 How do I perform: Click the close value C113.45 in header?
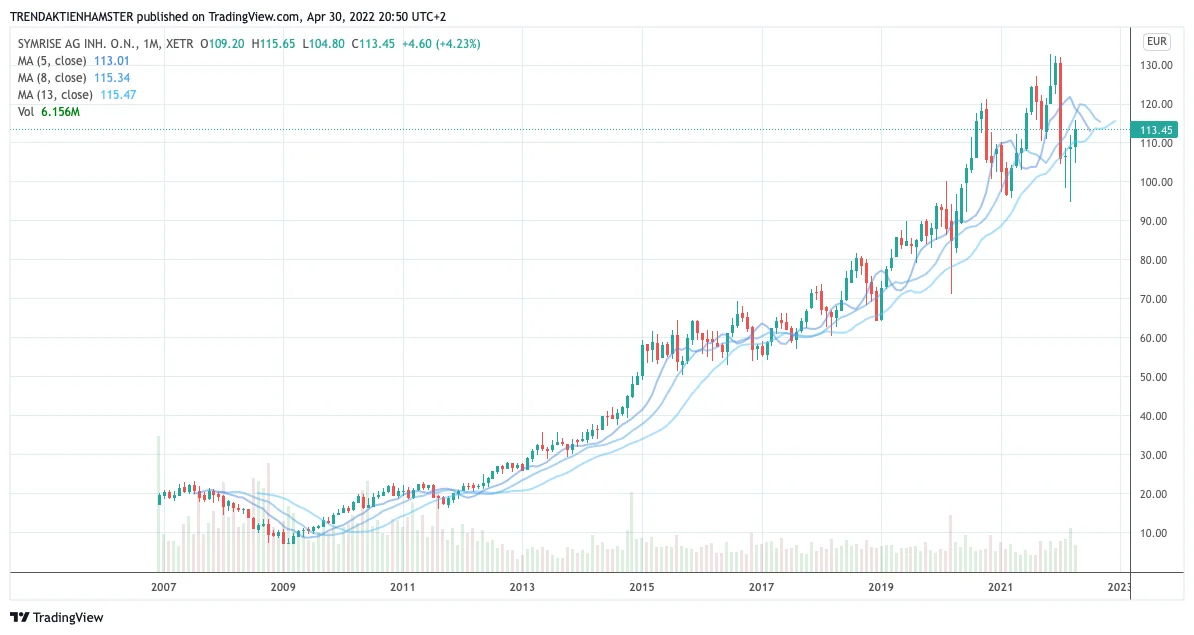[x=373, y=44]
